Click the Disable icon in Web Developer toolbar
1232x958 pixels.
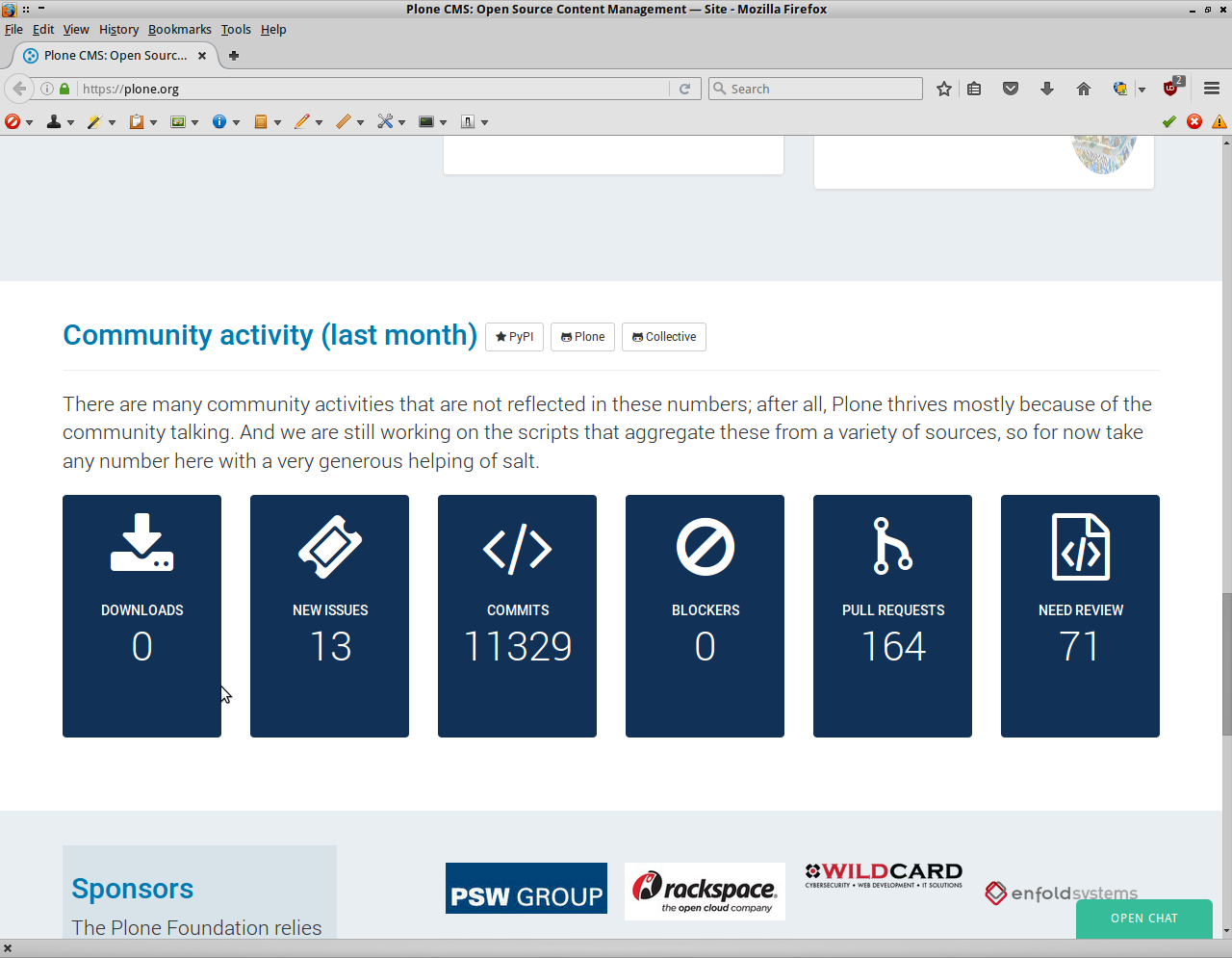pos(13,121)
